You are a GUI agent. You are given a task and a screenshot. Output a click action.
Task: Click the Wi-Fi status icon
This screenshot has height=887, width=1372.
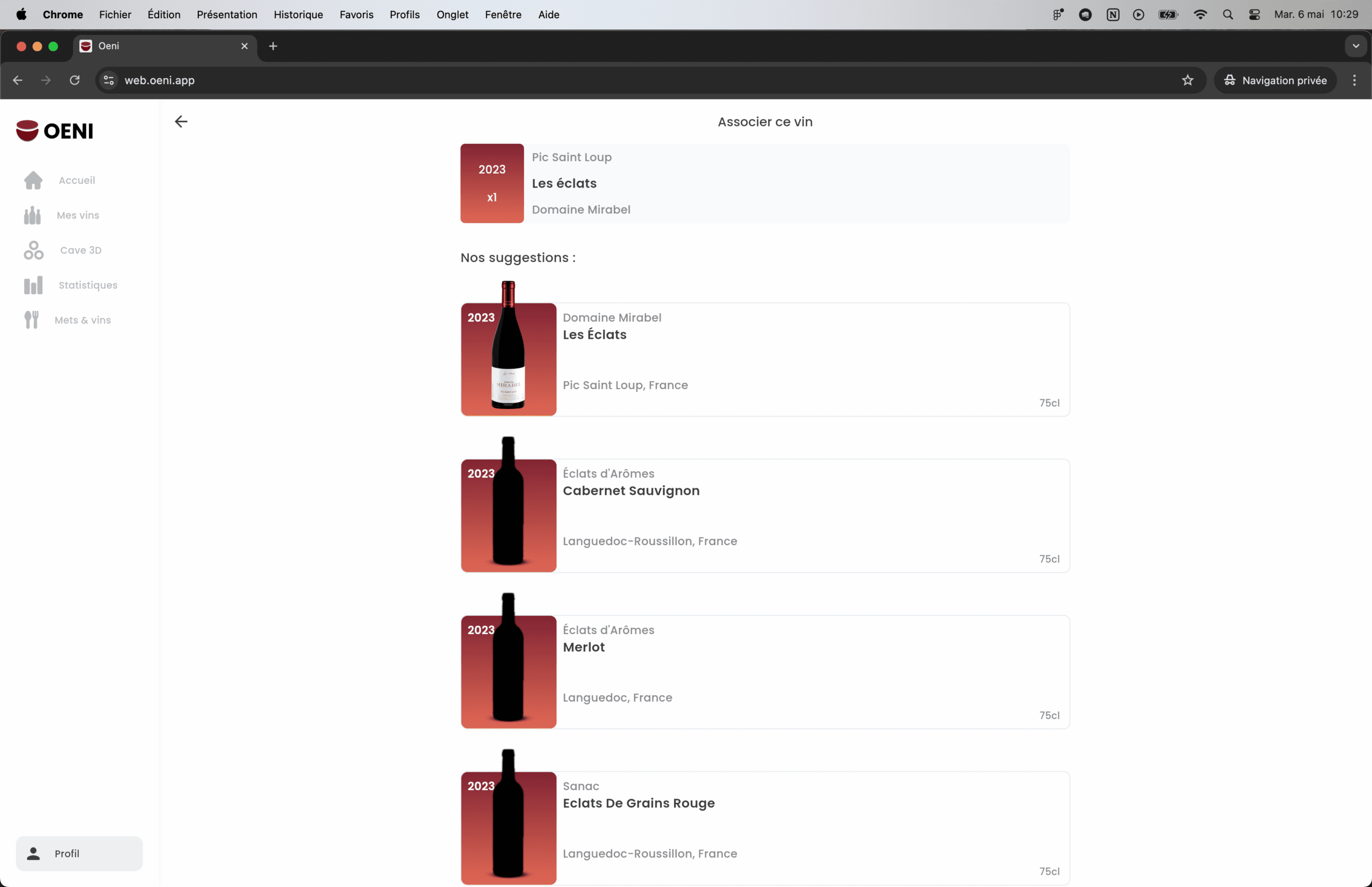coord(1200,14)
